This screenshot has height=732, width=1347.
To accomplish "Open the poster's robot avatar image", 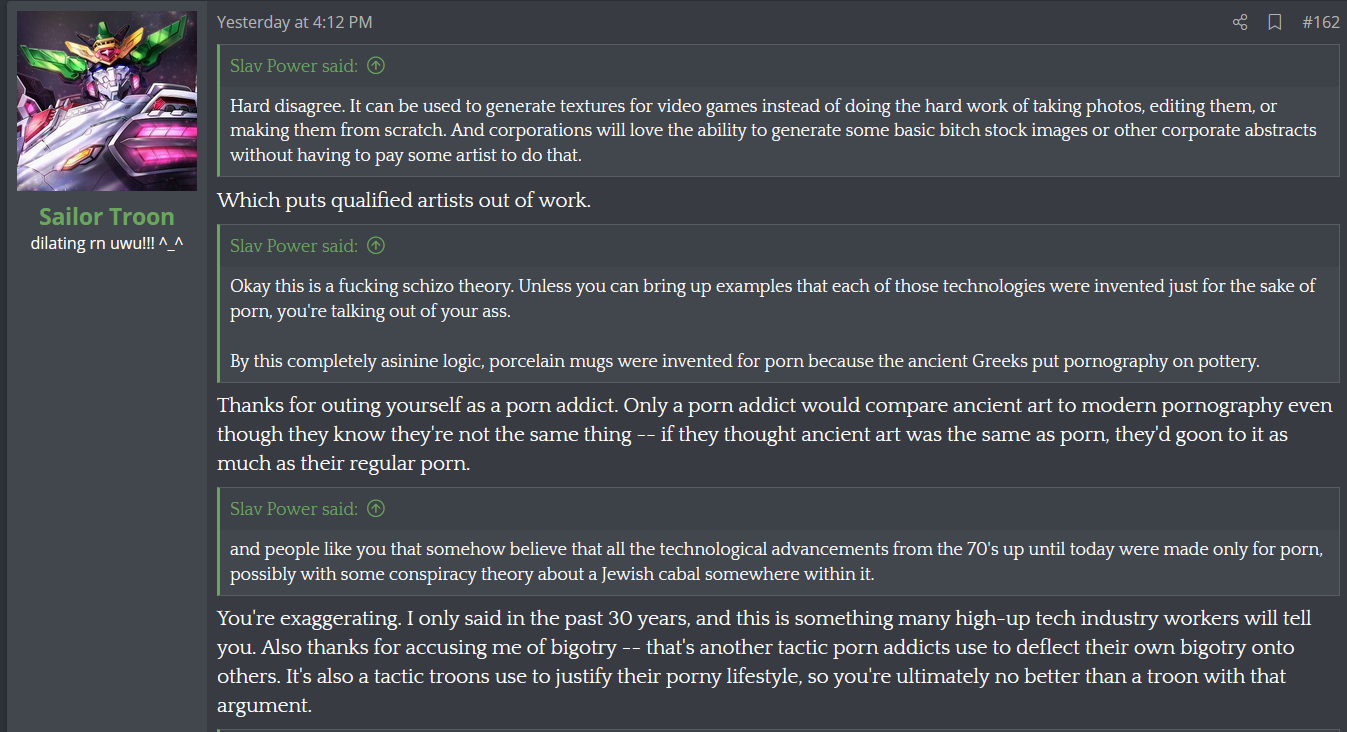I will [107, 101].
